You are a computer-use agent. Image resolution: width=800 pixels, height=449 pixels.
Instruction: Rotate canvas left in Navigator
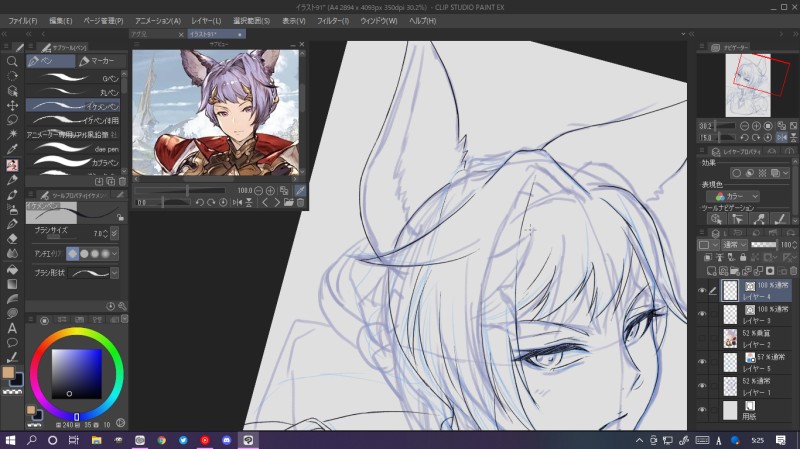(x=744, y=137)
